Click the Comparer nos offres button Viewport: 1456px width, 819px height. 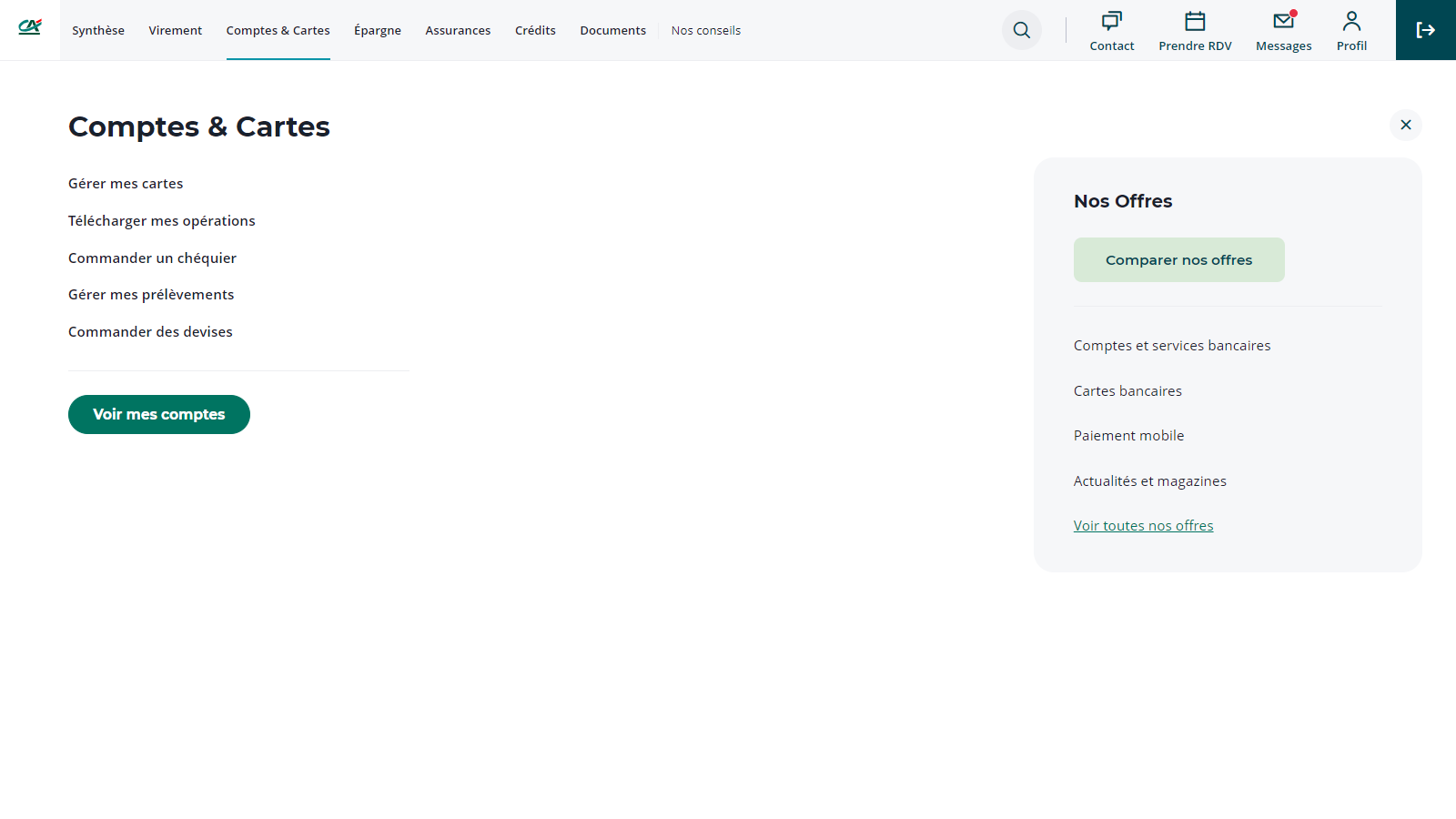tap(1178, 260)
